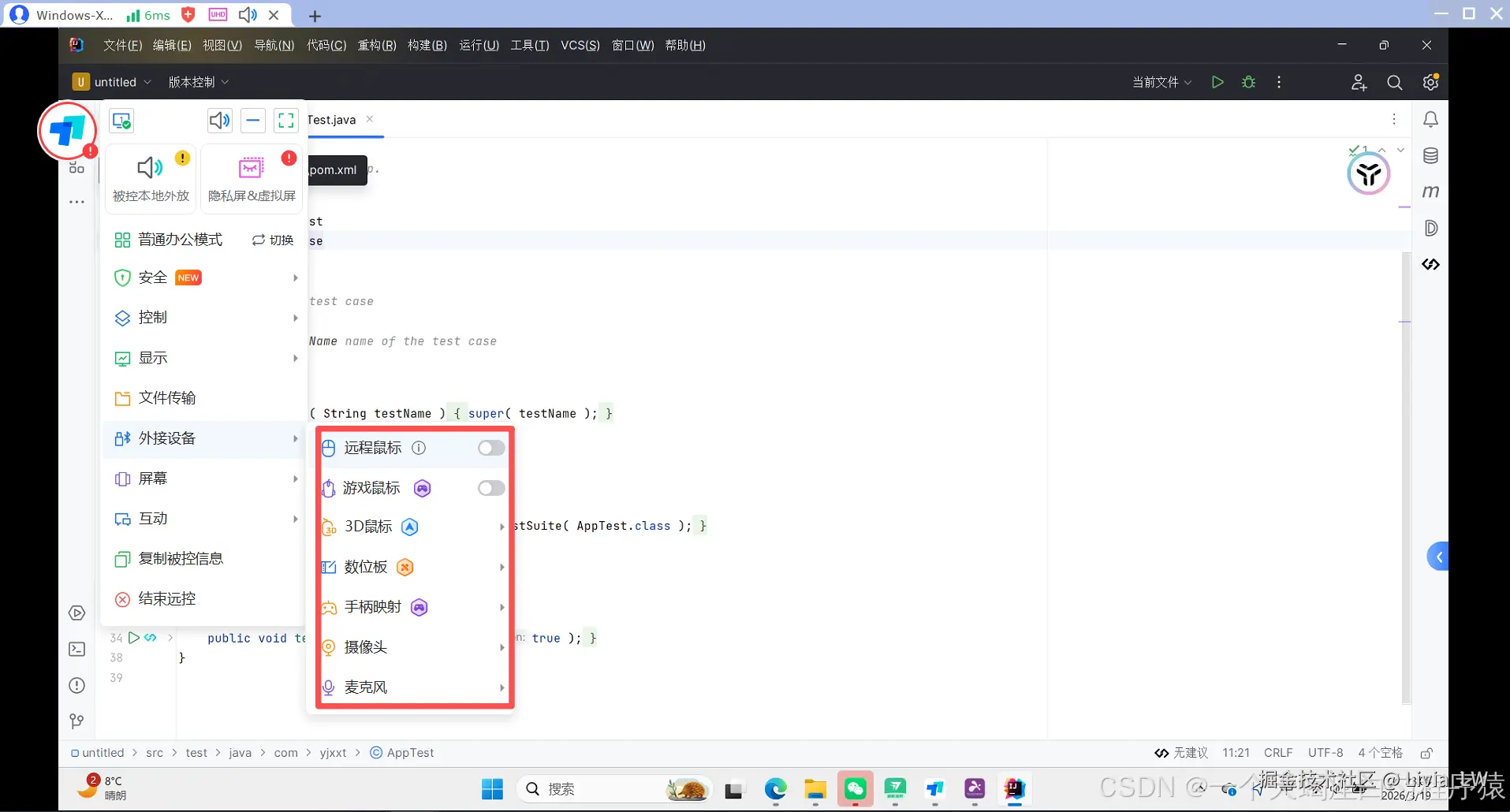The image size is (1510, 812).
Task: Expand the 麦克风 submenu arrow
Action: (502, 687)
